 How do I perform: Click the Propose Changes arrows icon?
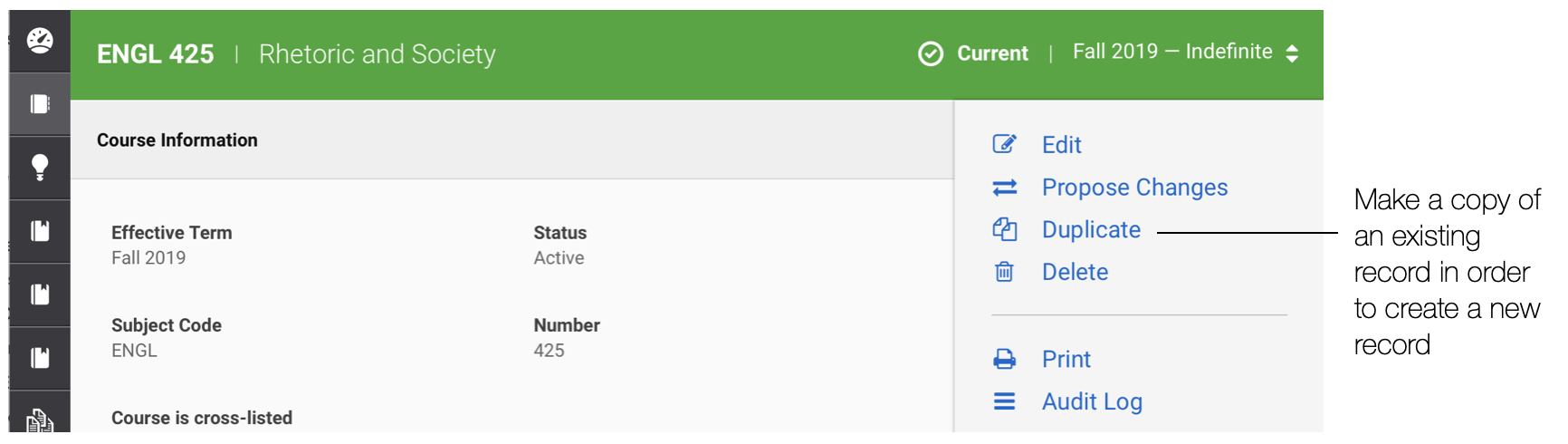pos(1005,188)
